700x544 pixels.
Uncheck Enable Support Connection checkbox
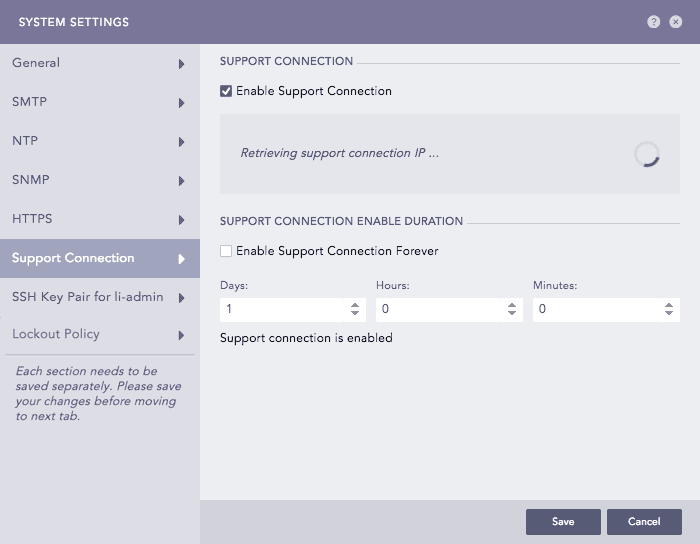pos(226,91)
